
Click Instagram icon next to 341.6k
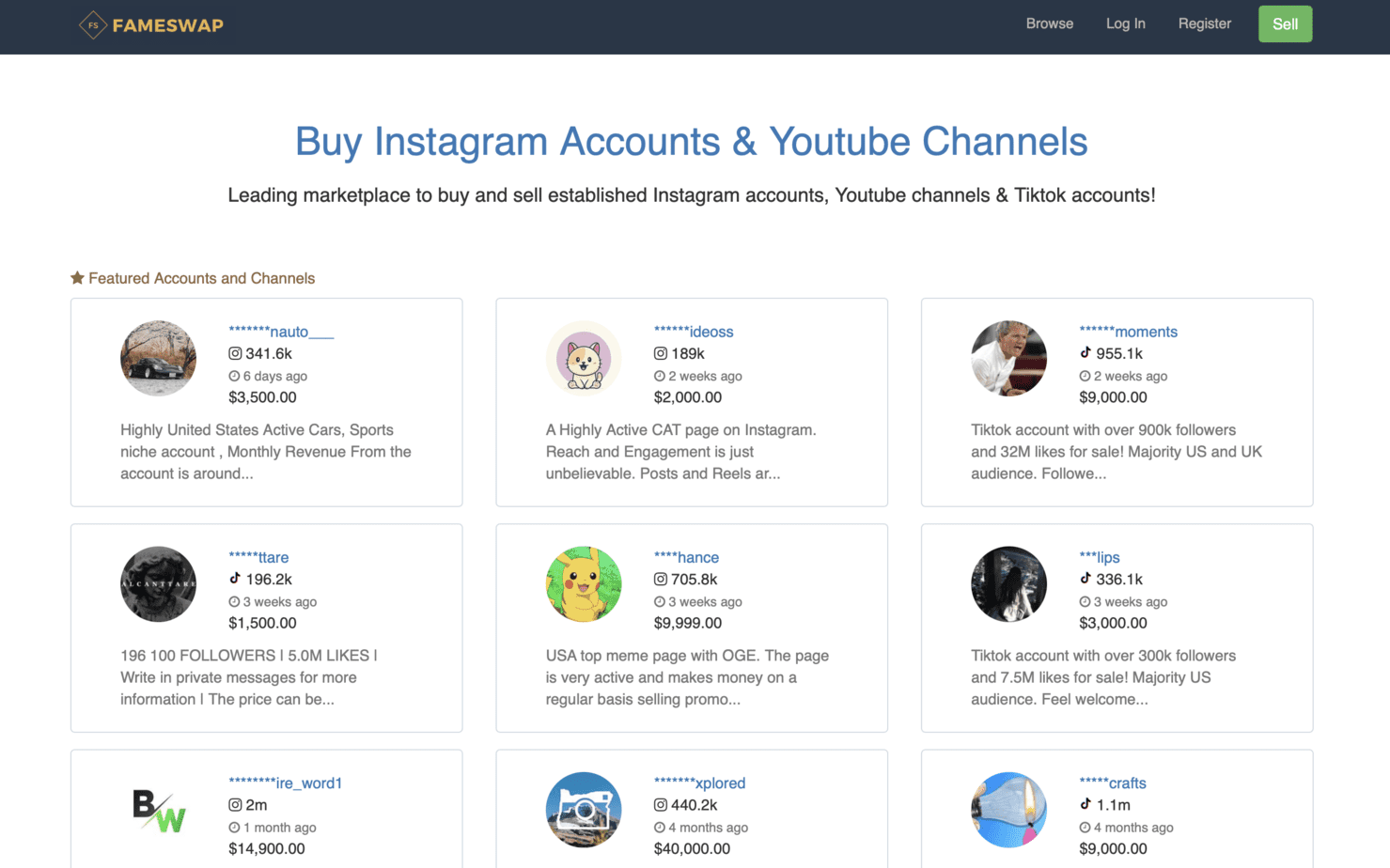pos(235,354)
